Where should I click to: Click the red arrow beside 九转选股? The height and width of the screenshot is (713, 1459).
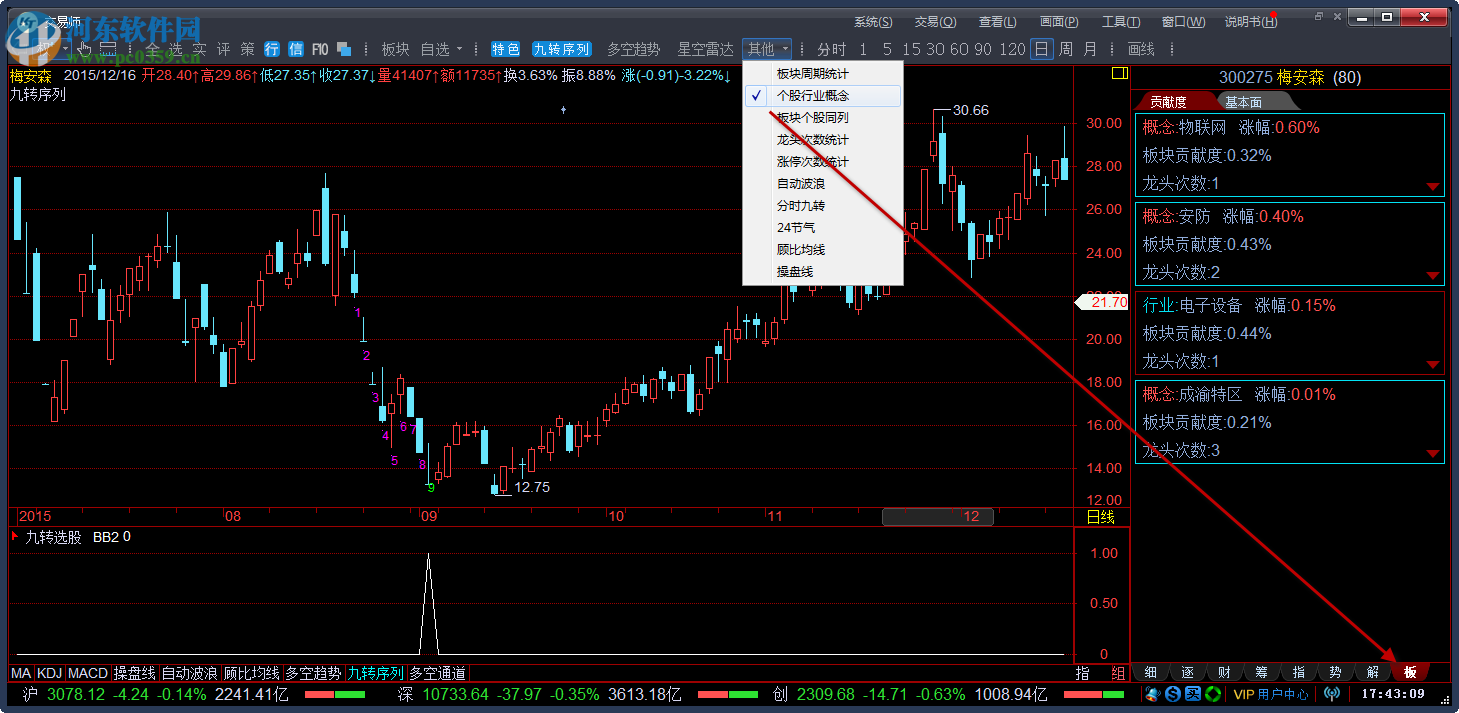pyautogui.click(x=15, y=537)
